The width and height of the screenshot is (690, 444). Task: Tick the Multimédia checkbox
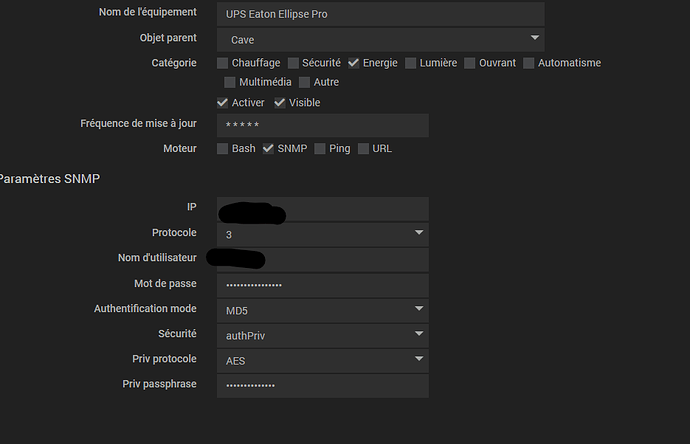coord(230,82)
